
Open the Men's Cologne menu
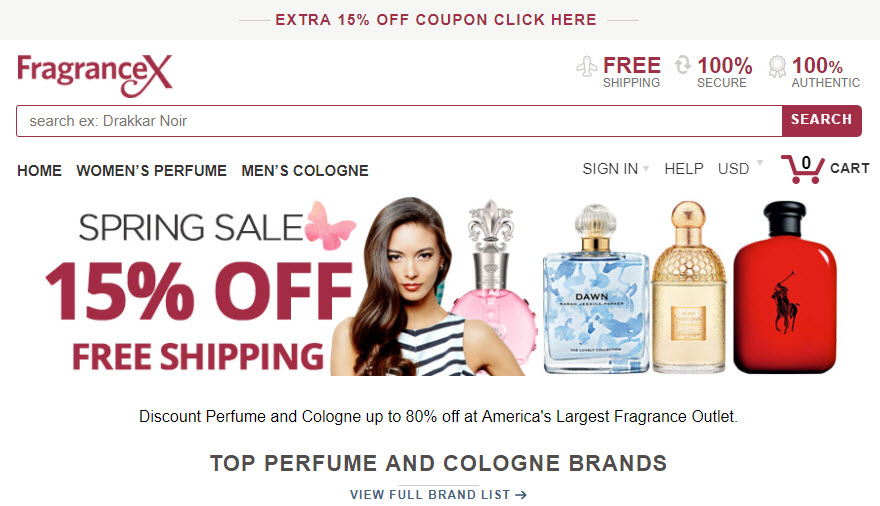tap(305, 171)
